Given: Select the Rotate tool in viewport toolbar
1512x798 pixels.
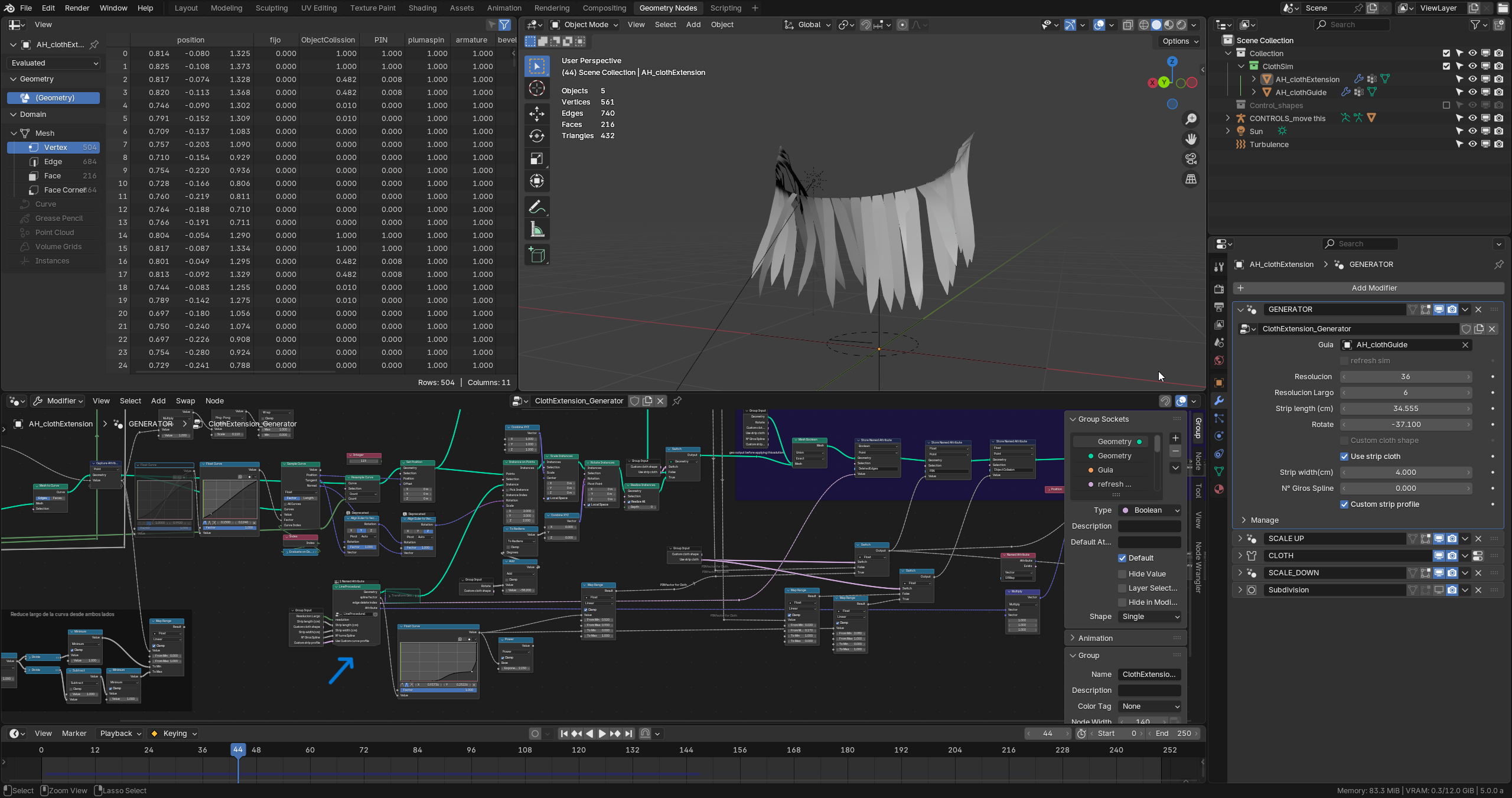Looking at the screenshot, I should coord(537,136).
